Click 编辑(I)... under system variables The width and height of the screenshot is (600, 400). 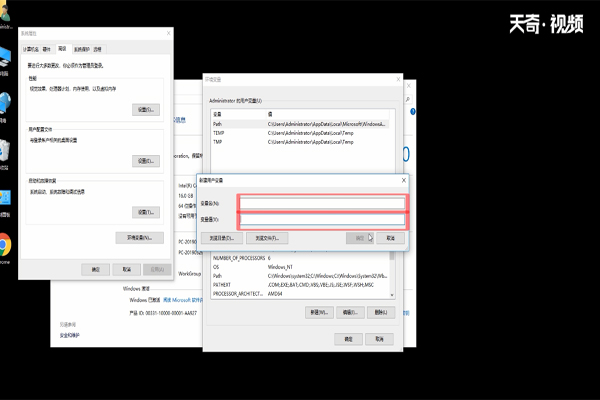coord(350,312)
